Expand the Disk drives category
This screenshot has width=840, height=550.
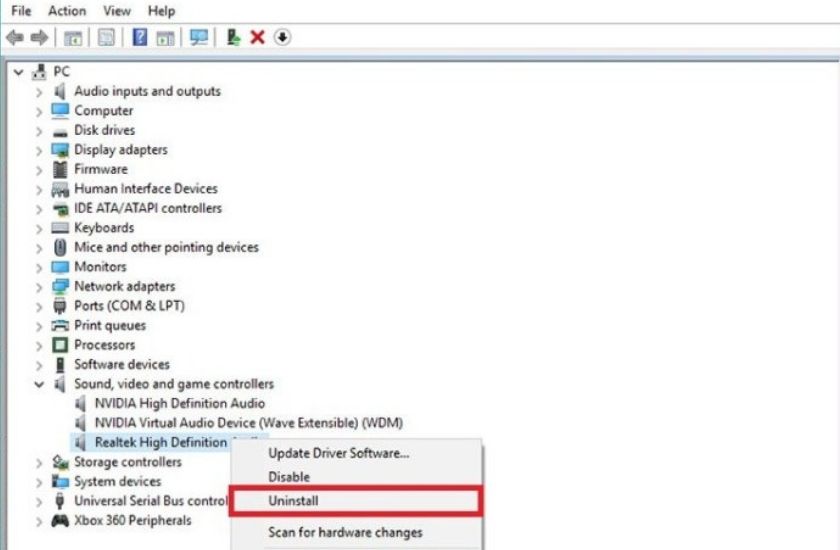click(x=39, y=131)
